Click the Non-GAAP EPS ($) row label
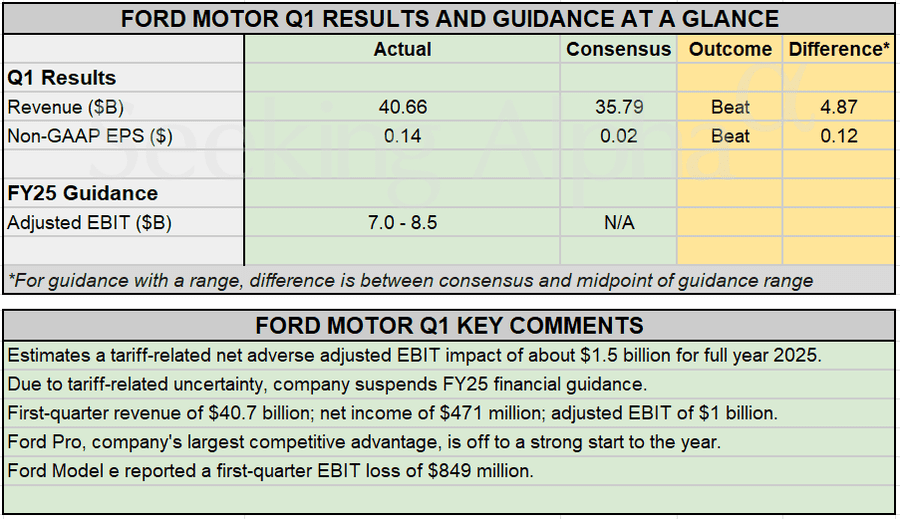The width and height of the screenshot is (900, 519). click(90, 136)
